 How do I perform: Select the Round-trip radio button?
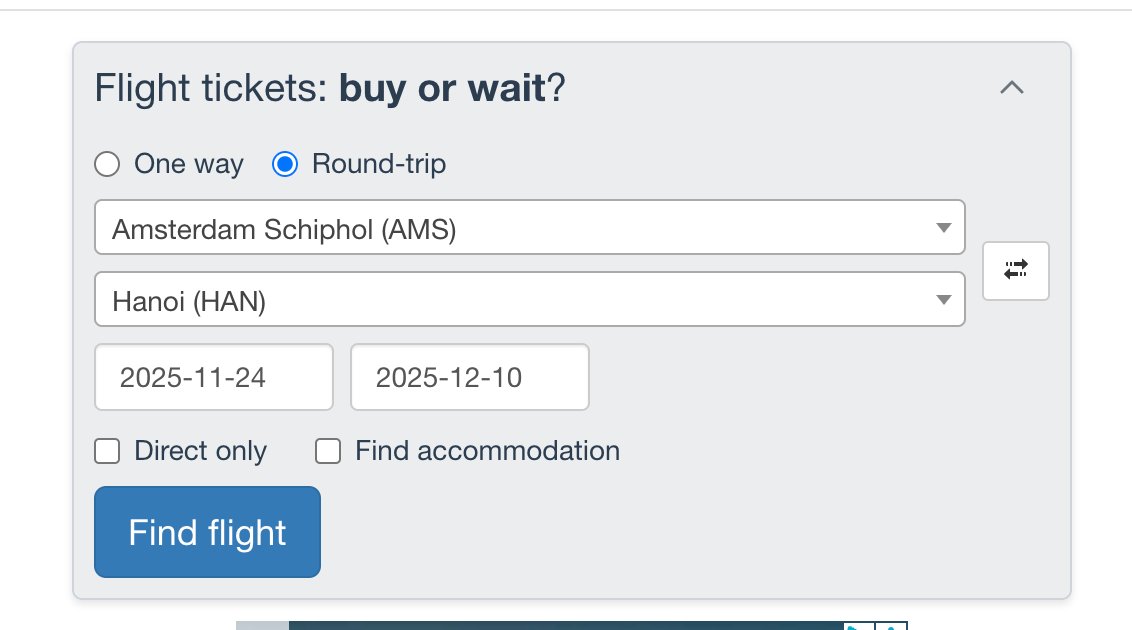pyautogui.click(x=284, y=164)
